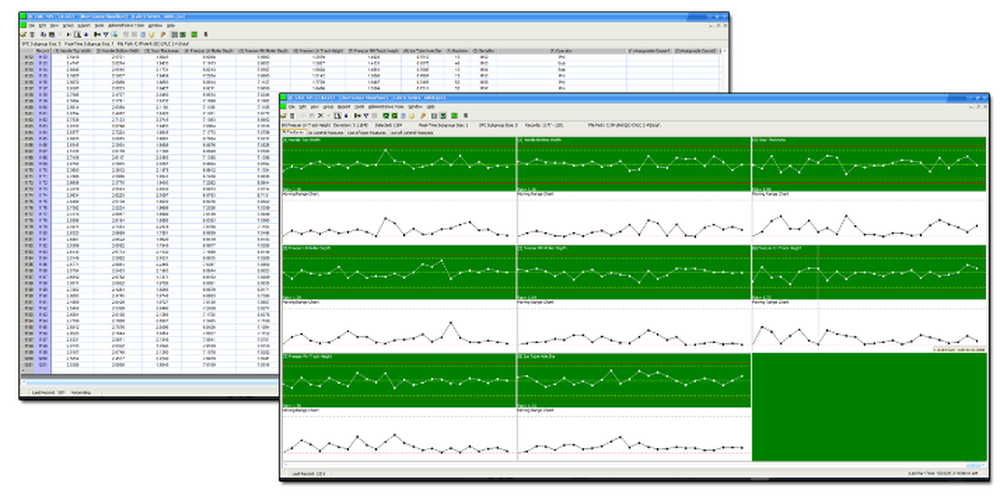This screenshot has width=1000, height=497.
Task: Switch to the Out of Control Features tab
Action: pyautogui.click(x=411, y=133)
